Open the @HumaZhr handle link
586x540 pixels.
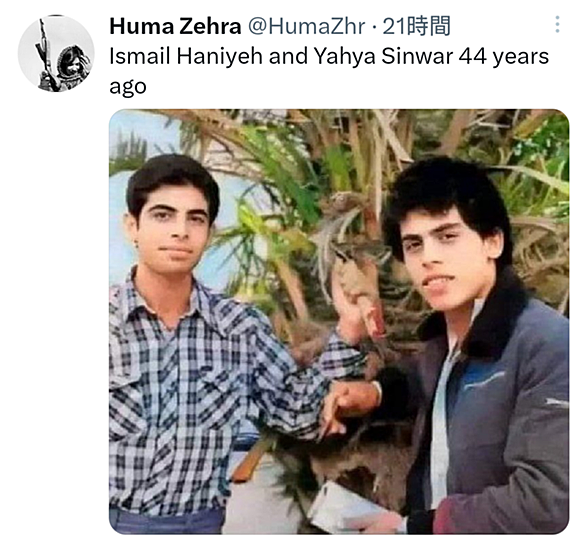point(306,27)
